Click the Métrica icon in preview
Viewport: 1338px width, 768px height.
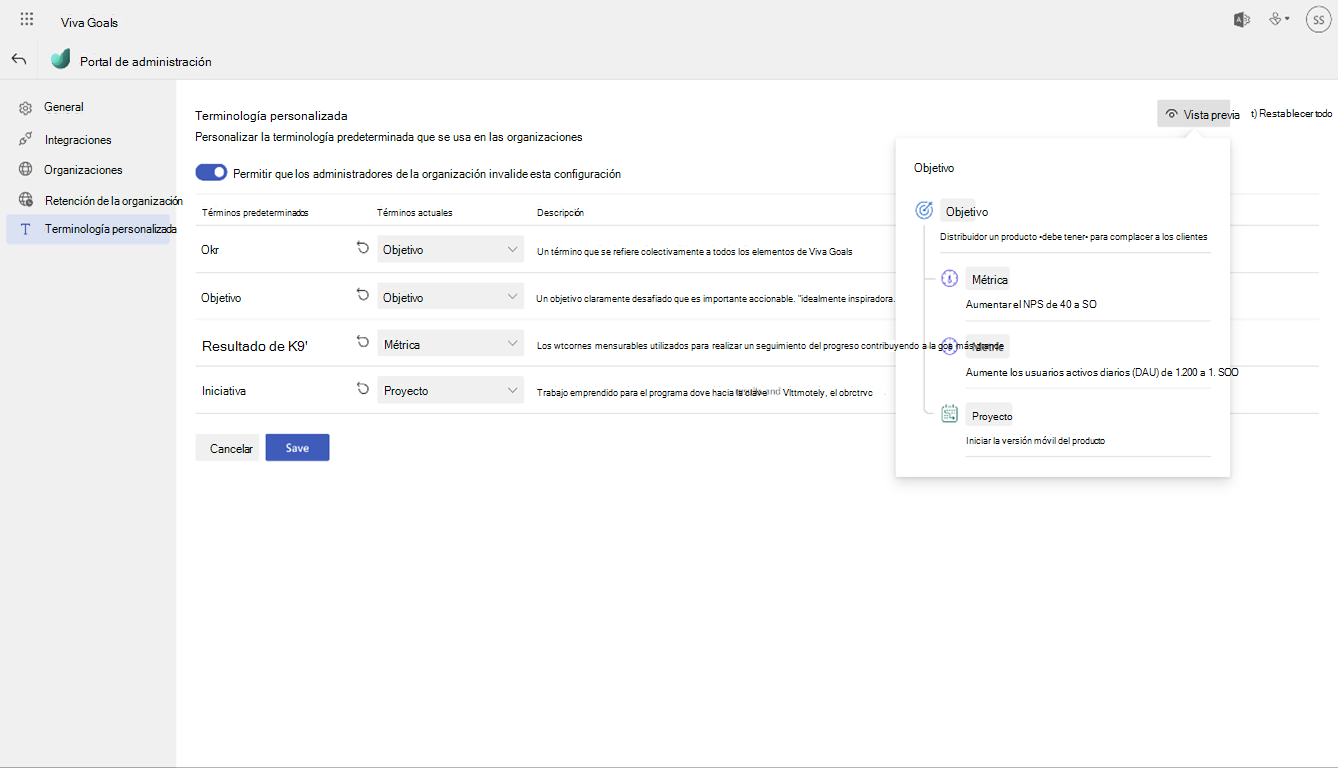pyautogui.click(x=950, y=278)
